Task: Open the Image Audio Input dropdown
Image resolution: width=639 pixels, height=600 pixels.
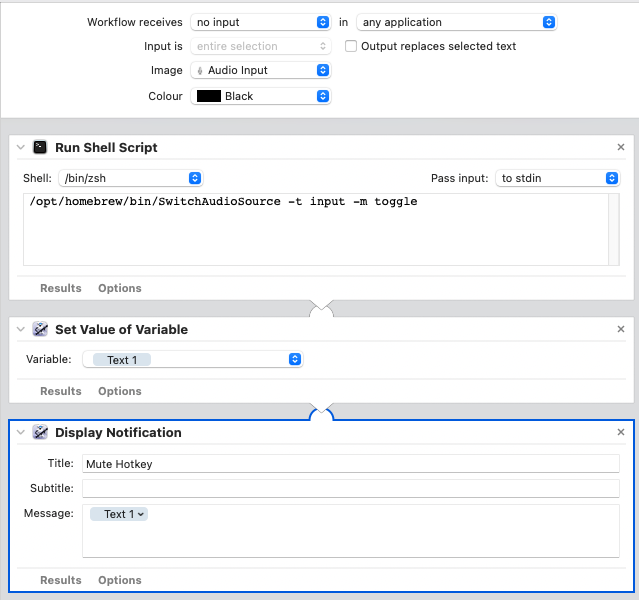Action: point(260,70)
